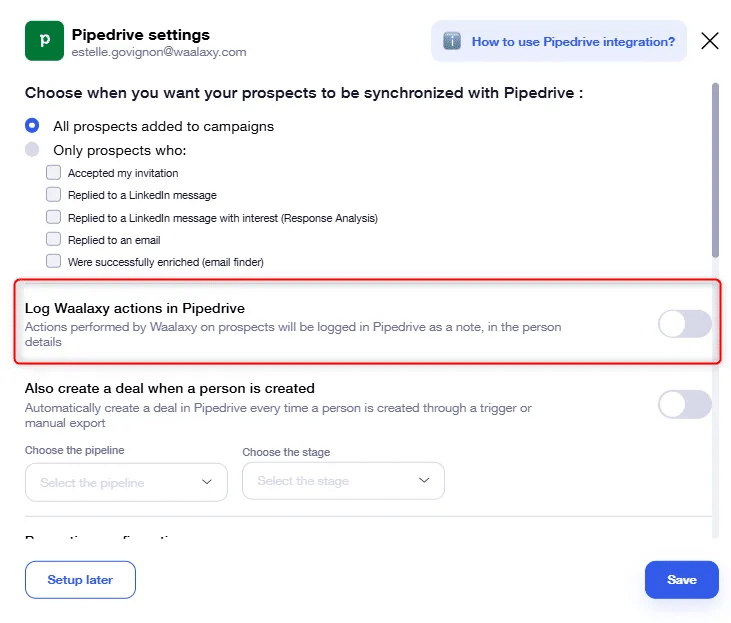Screen dimensions: 731x623
Task: Click the stage dropdown chevron arrow
Action: point(424,480)
